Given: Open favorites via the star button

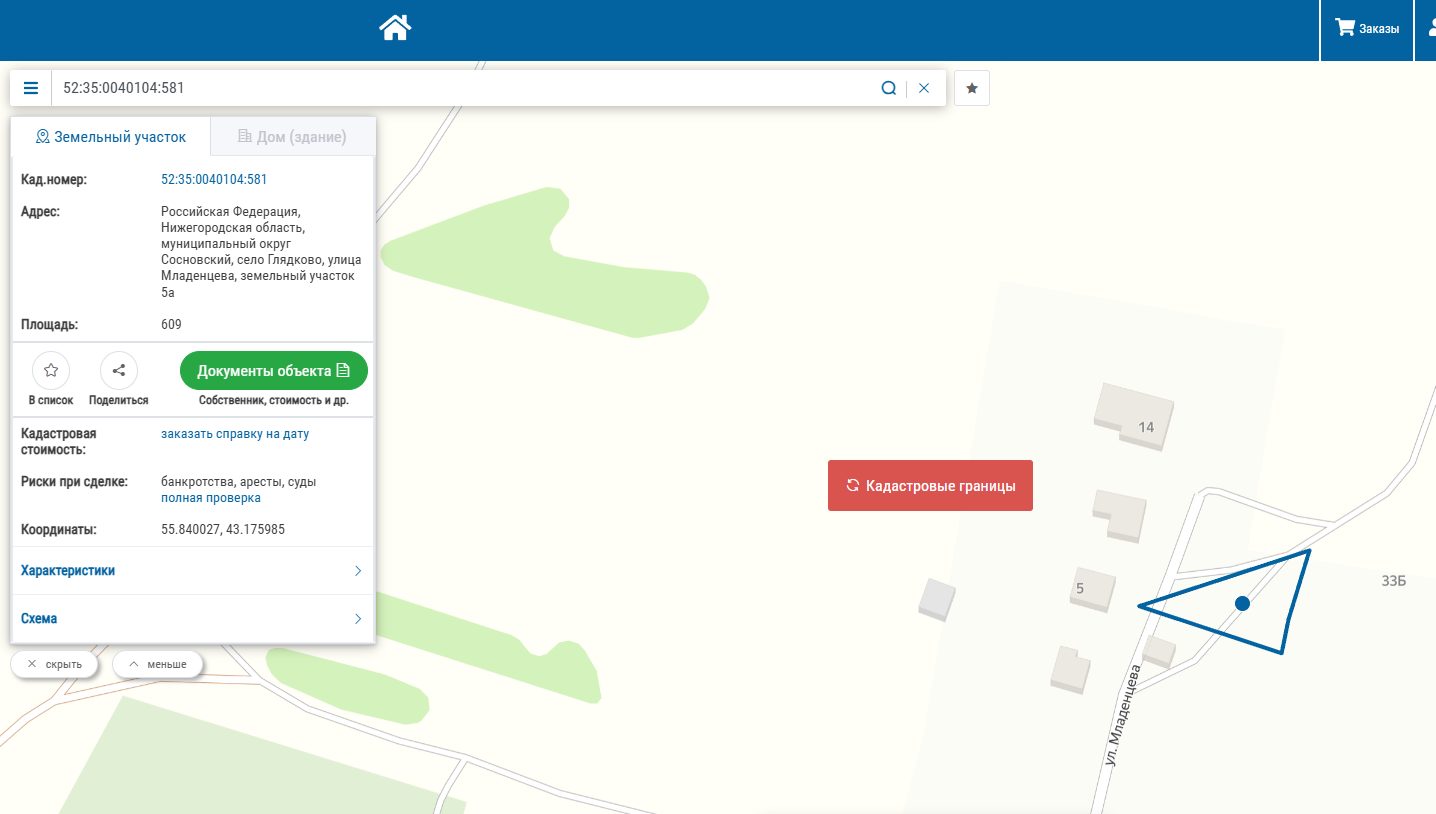Looking at the screenshot, I should point(972,88).
